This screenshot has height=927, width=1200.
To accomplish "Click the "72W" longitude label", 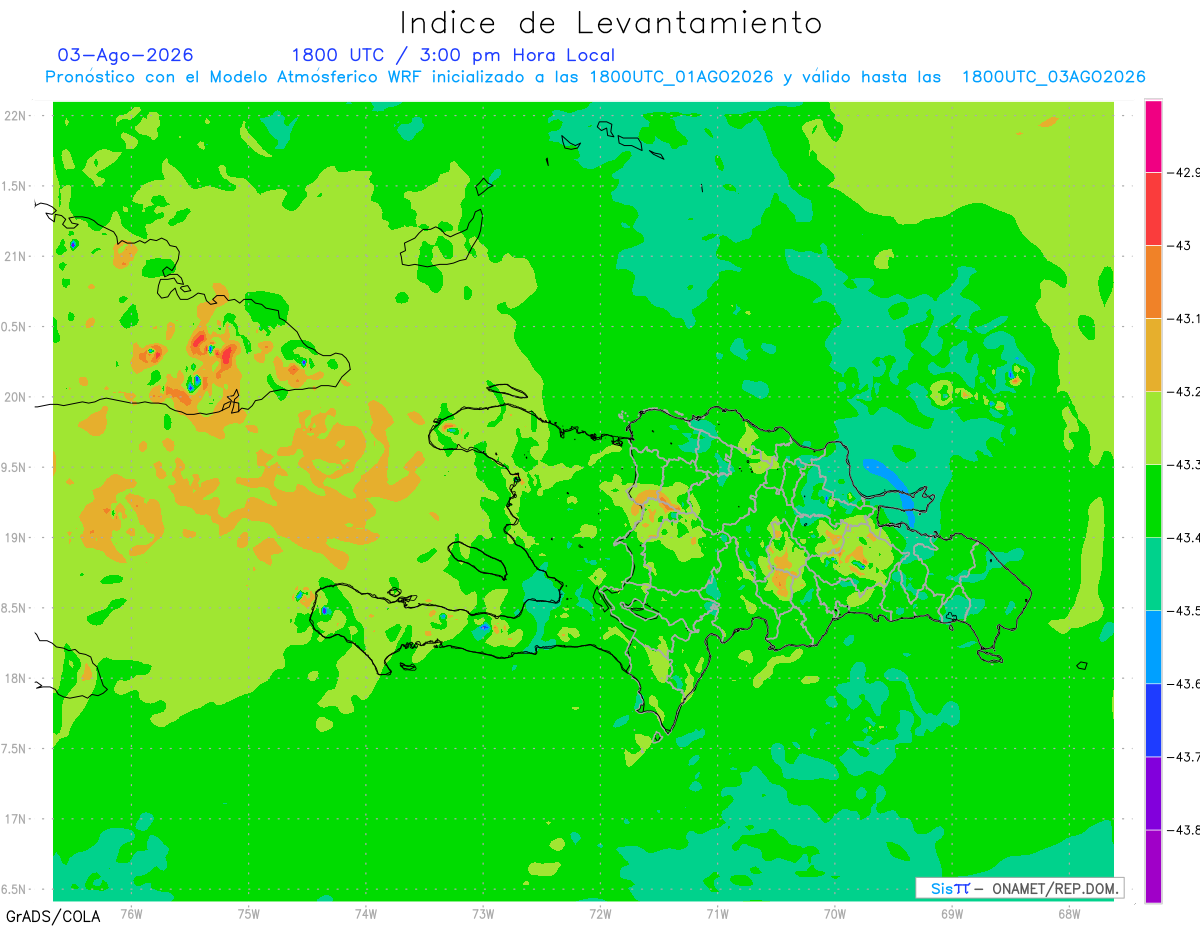I will 600,914.
